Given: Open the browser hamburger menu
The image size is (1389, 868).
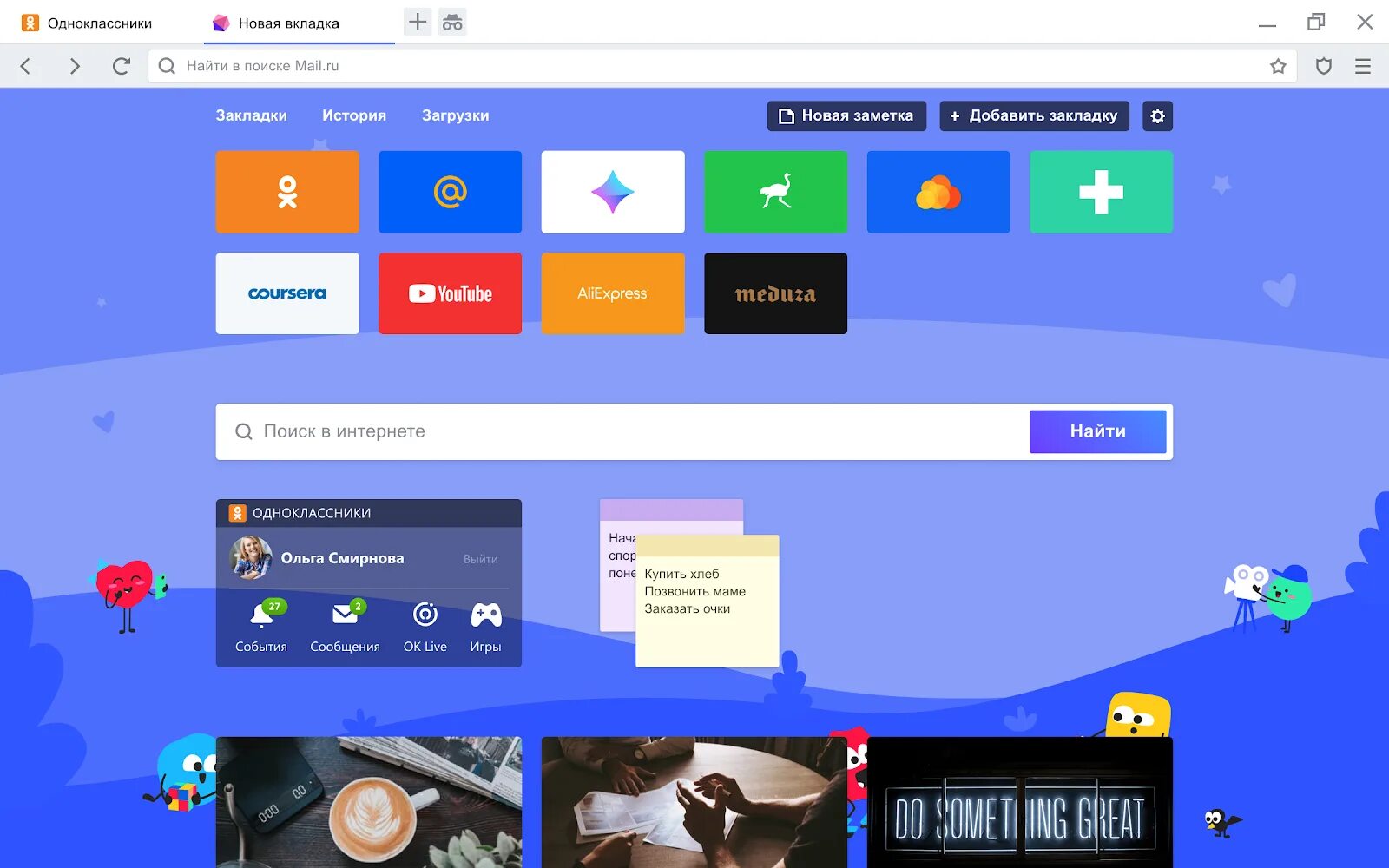Looking at the screenshot, I should (x=1363, y=66).
